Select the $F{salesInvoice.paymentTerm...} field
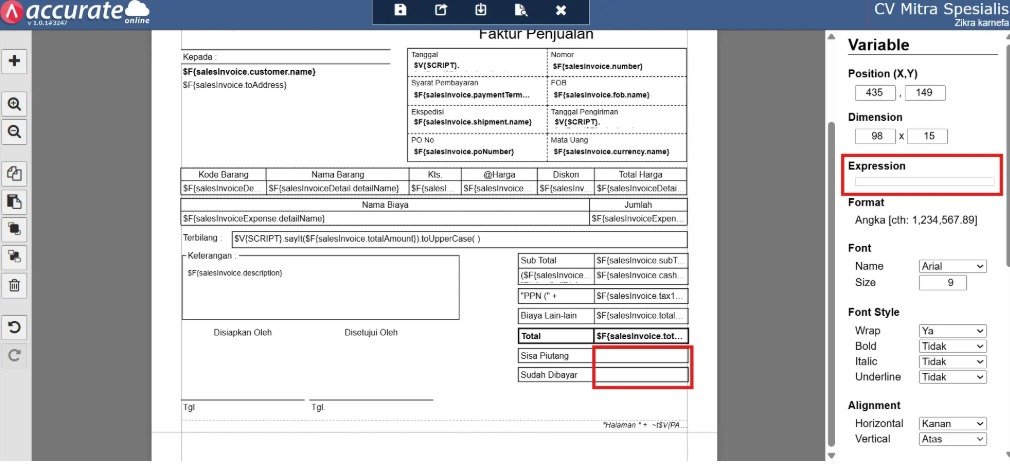The width and height of the screenshot is (1010, 474). coord(472,95)
